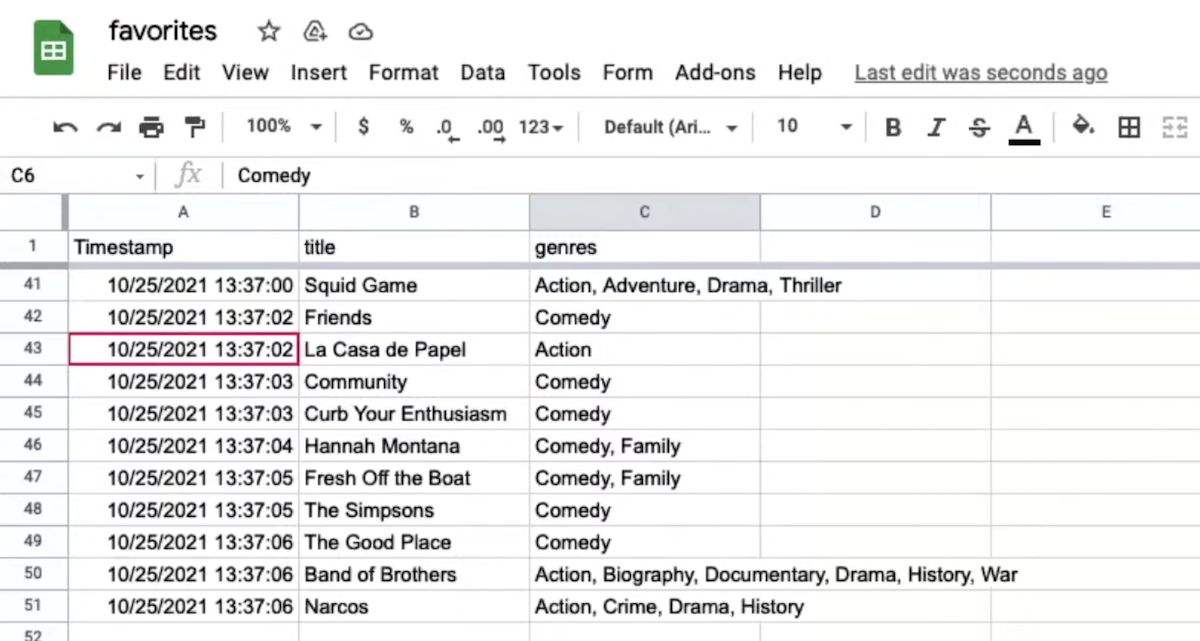Open the fill color picker
This screenshot has height=641, width=1200.
pyautogui.click(x=1083, y=126)
